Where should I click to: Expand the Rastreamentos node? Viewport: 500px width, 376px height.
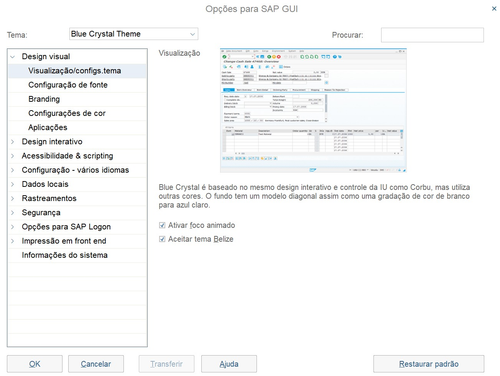13,198
